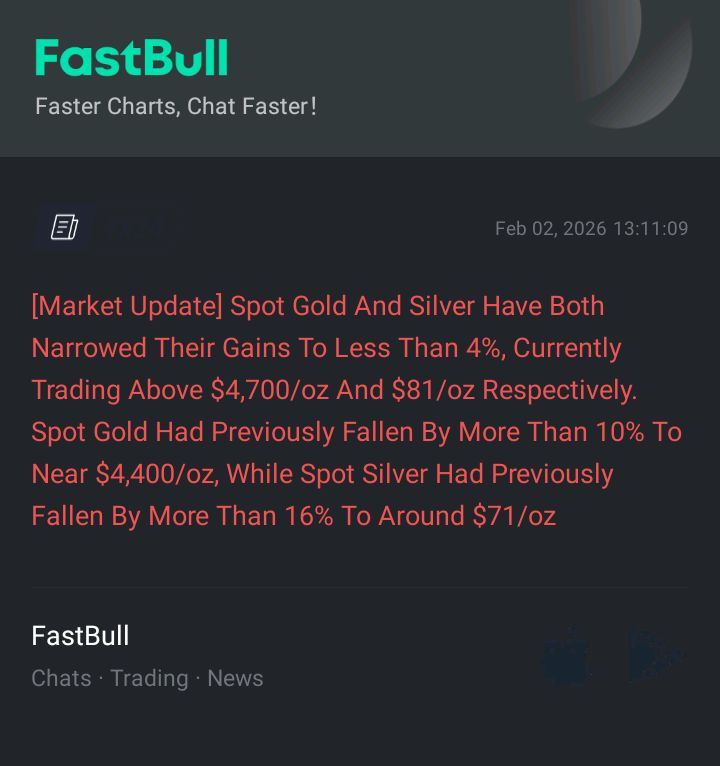Click the newspaper news icon
Viewport: 720px width, 766px height.
65,228
